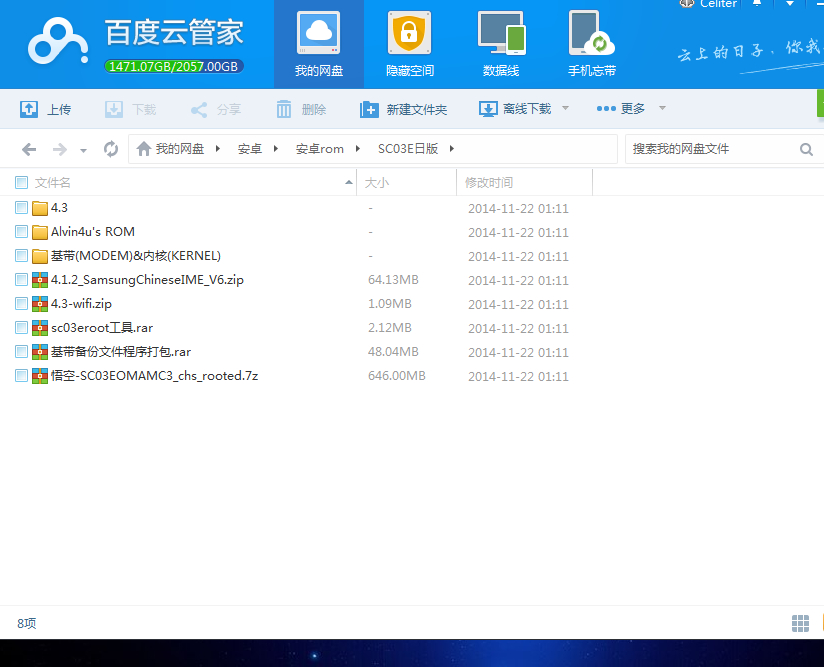The height and width of the screenshot is (667, 824).
Task: Check the 4.3 folder checkbox
Action: coord(22,208)
